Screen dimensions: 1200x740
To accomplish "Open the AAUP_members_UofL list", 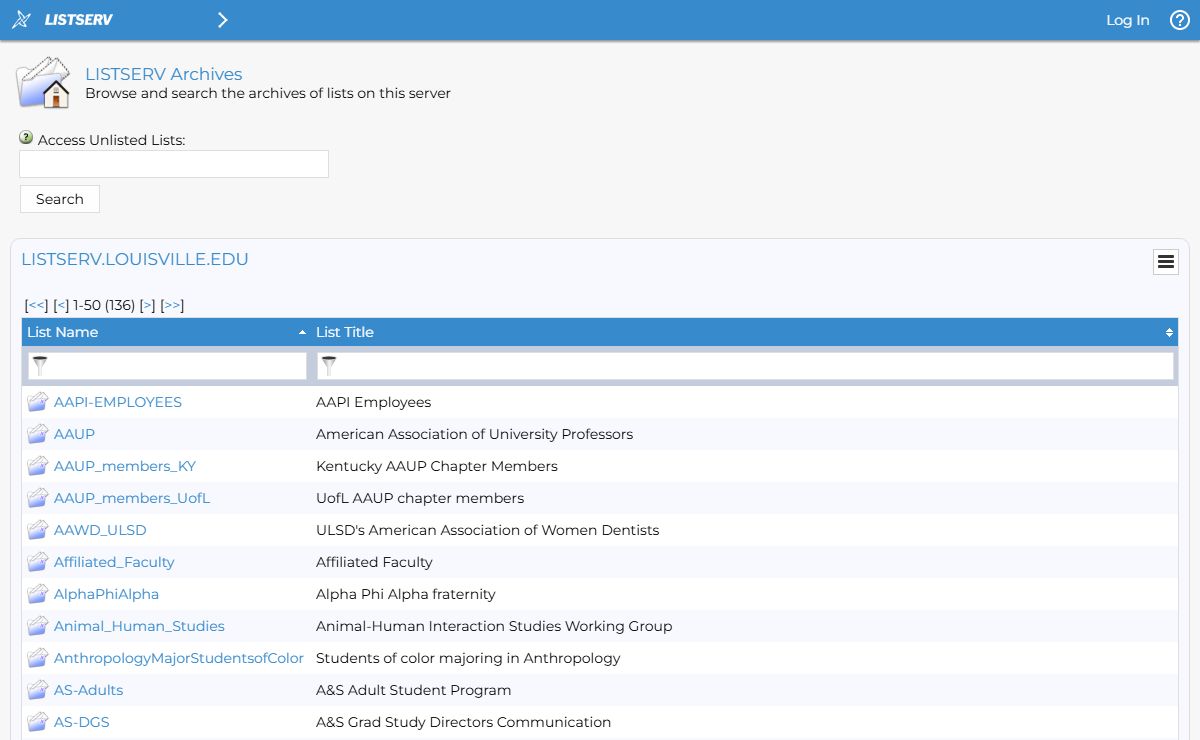I will [132, 498].
